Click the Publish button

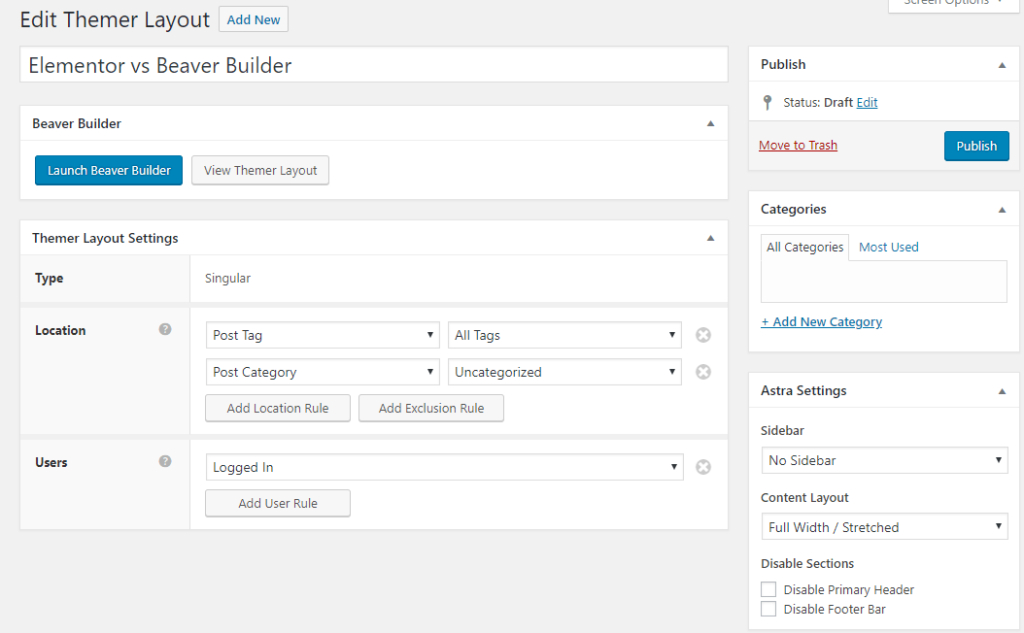(976, 146)
